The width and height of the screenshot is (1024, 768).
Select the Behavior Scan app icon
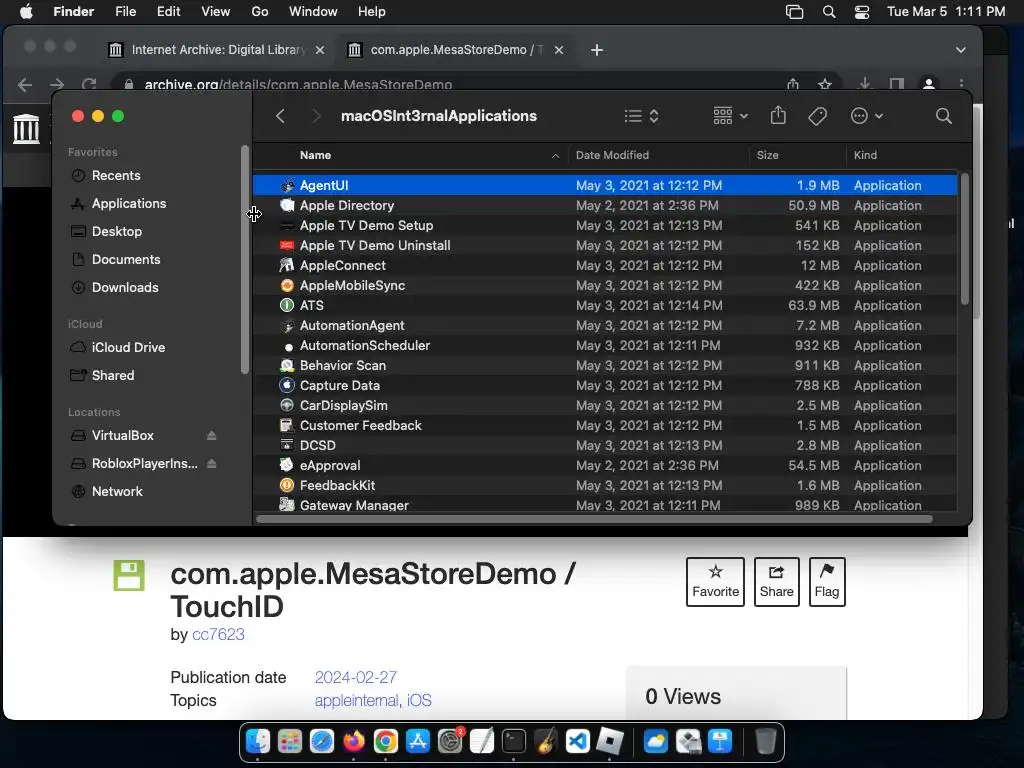pos(287,365)
